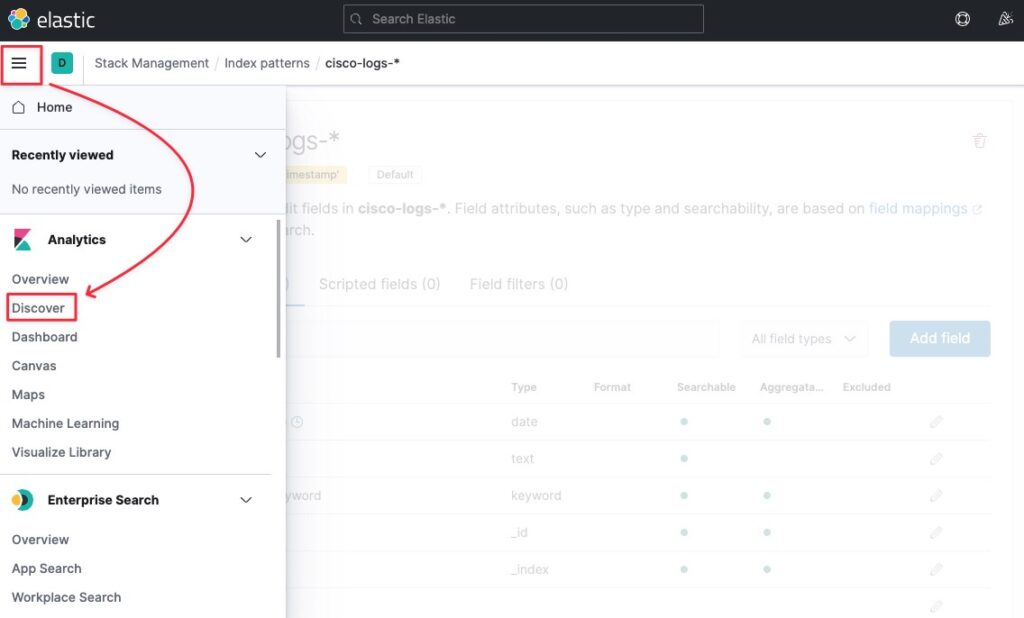Open Maps in Analytics
This screenshot has width=1024, height=618.
point(28,395)
